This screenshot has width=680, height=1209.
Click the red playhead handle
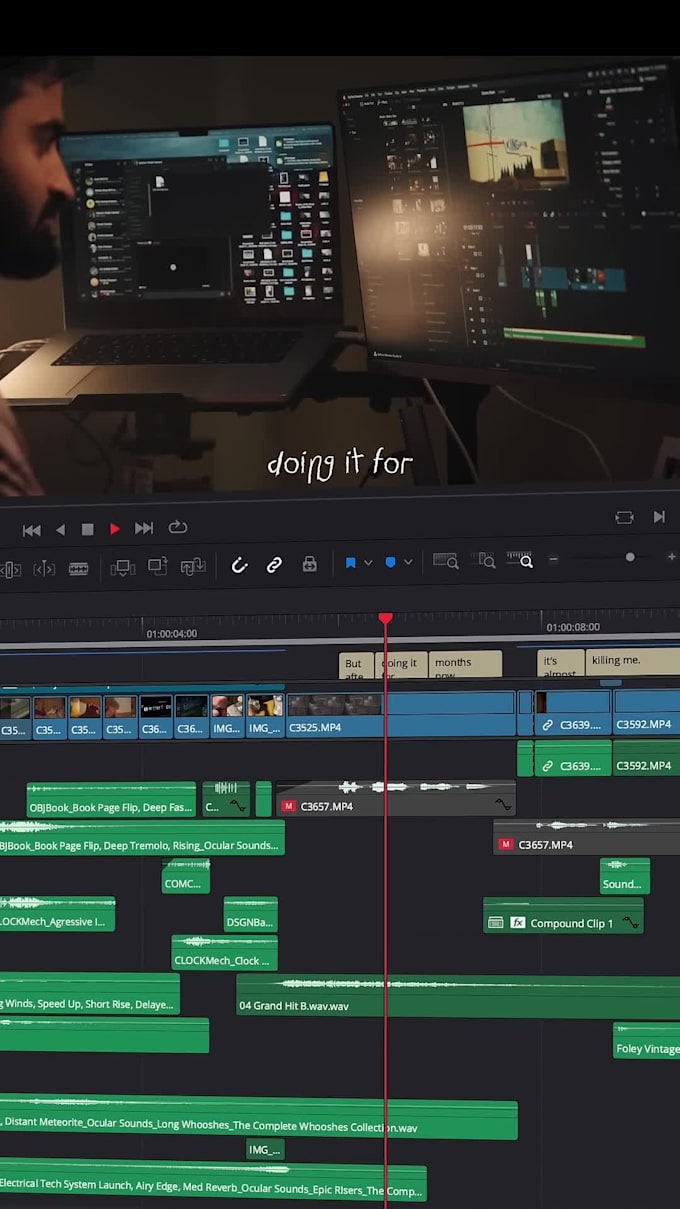click(385, 619)
